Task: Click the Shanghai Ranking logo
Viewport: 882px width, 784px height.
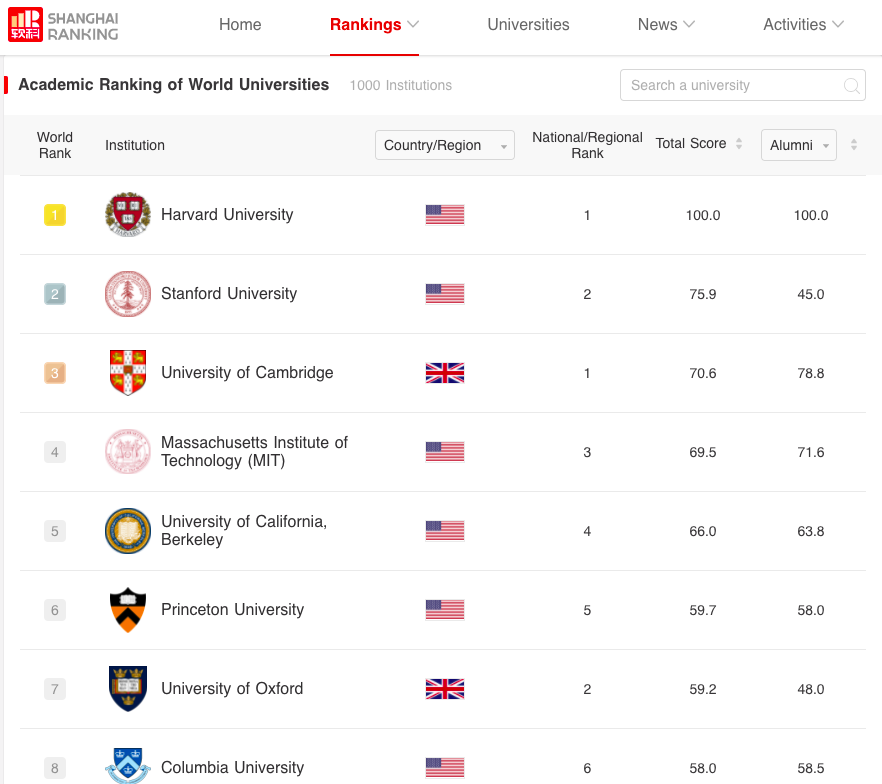Action: 62,27
